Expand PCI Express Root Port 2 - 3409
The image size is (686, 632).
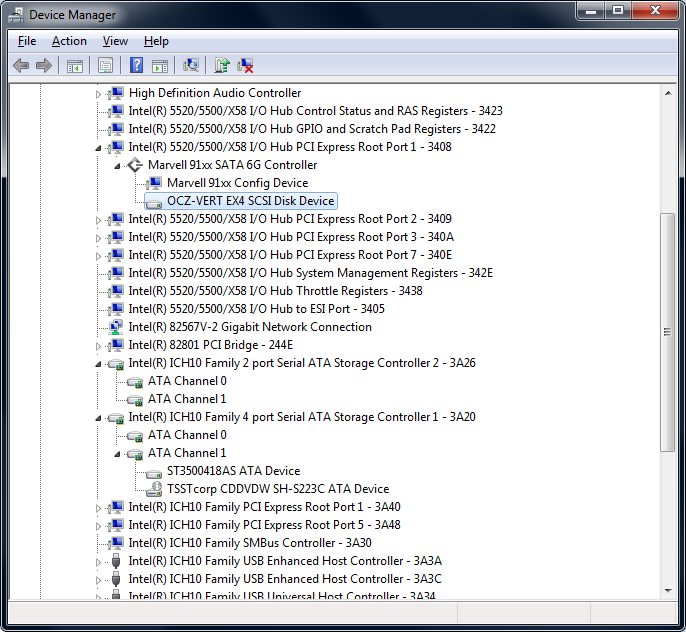point(98,220)
